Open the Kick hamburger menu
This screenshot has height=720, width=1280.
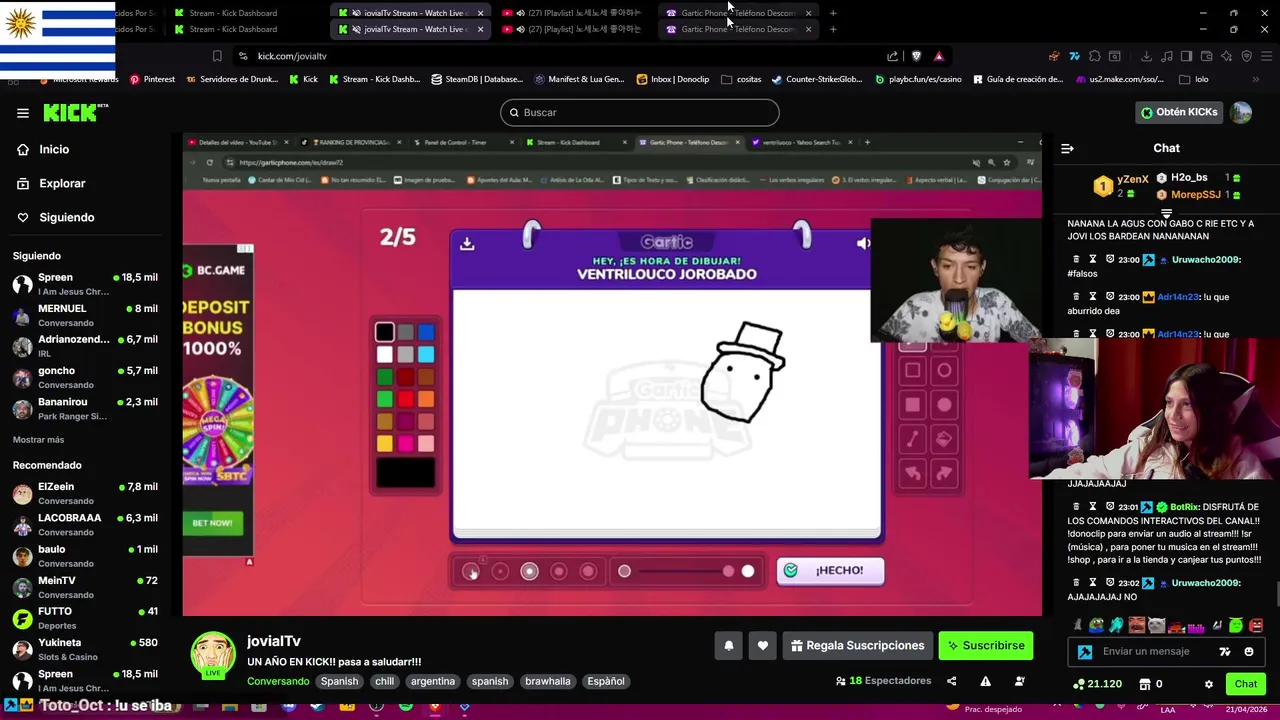tap(23, 113)
